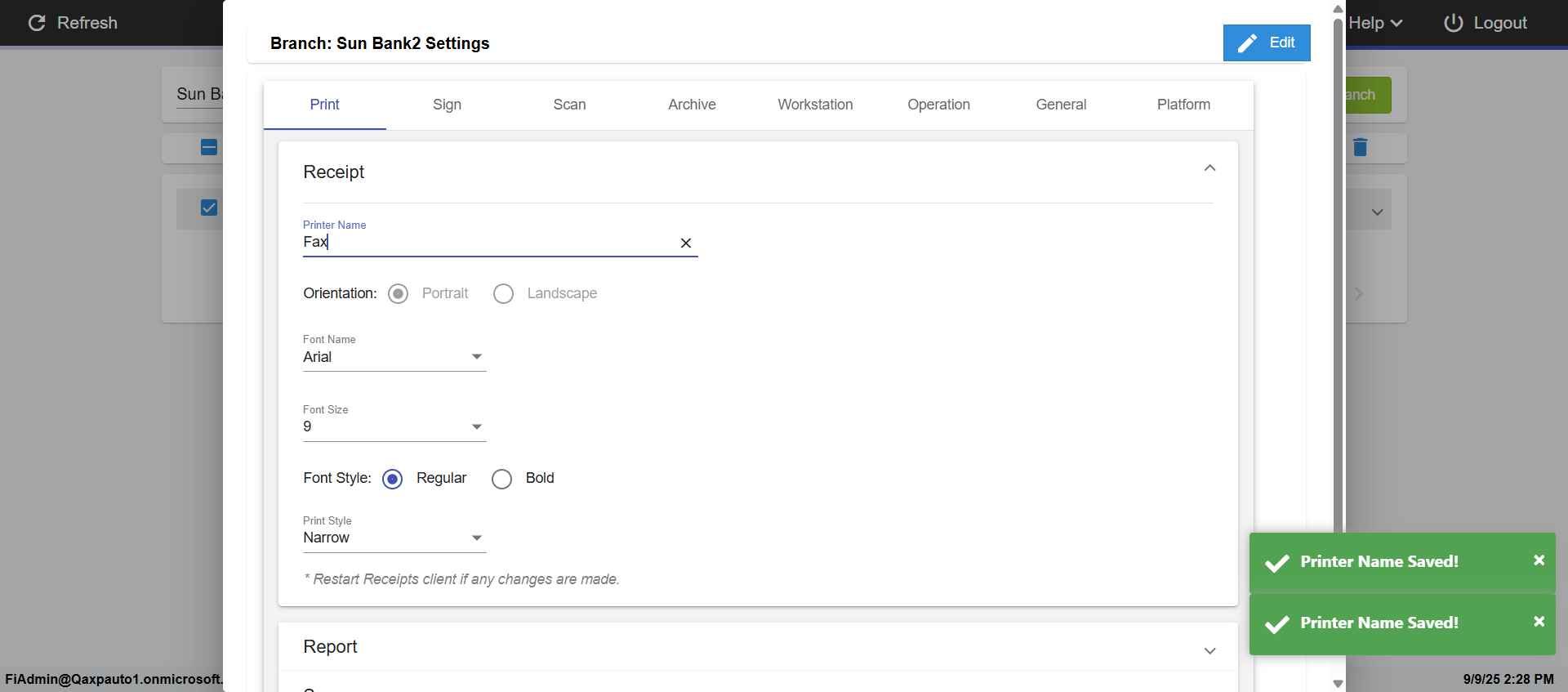Click the blue minus select-all box
Viewport: 1568px width, 692px height.
pos(209,147)
